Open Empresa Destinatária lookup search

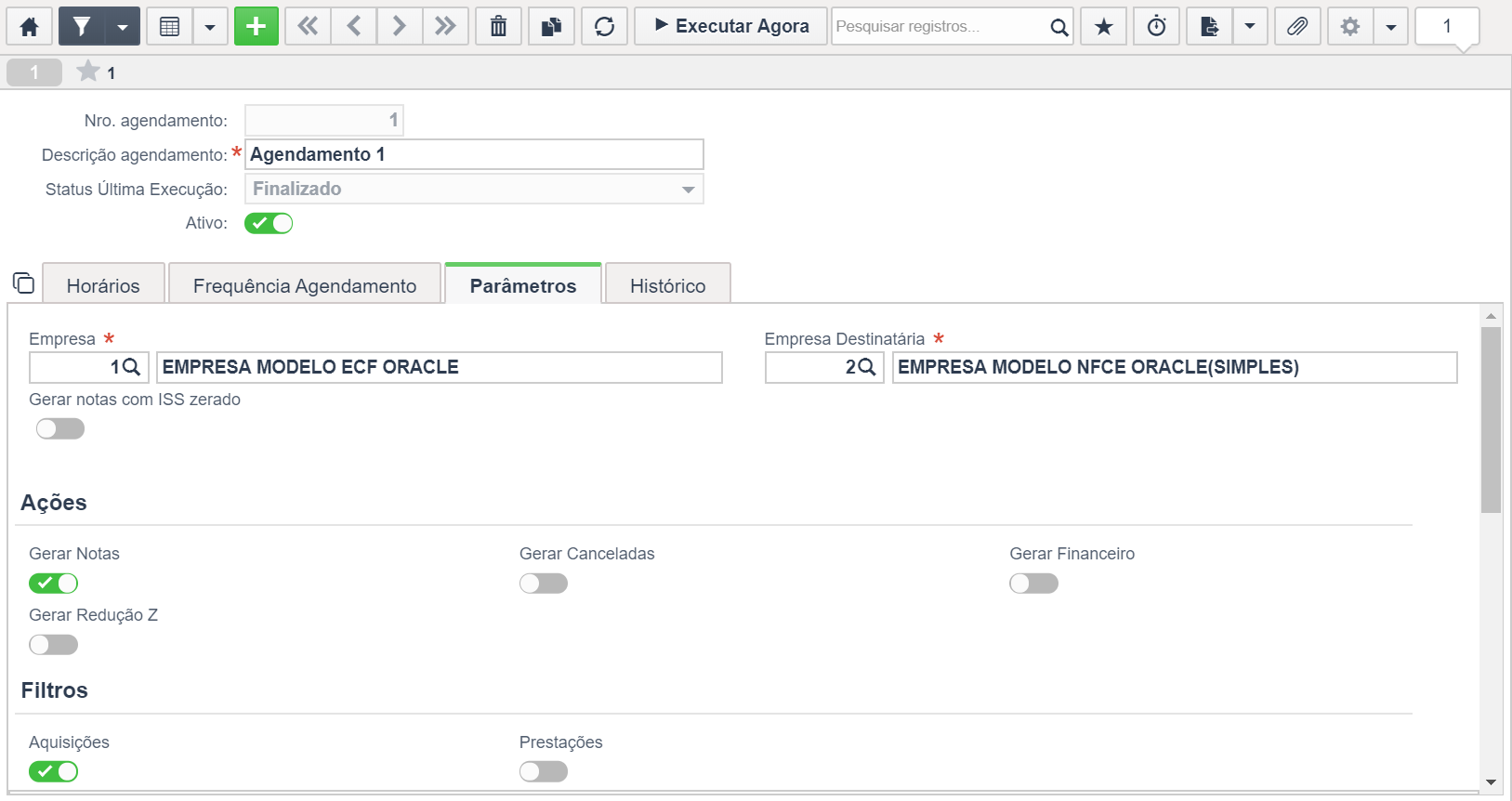click(867, 367)
